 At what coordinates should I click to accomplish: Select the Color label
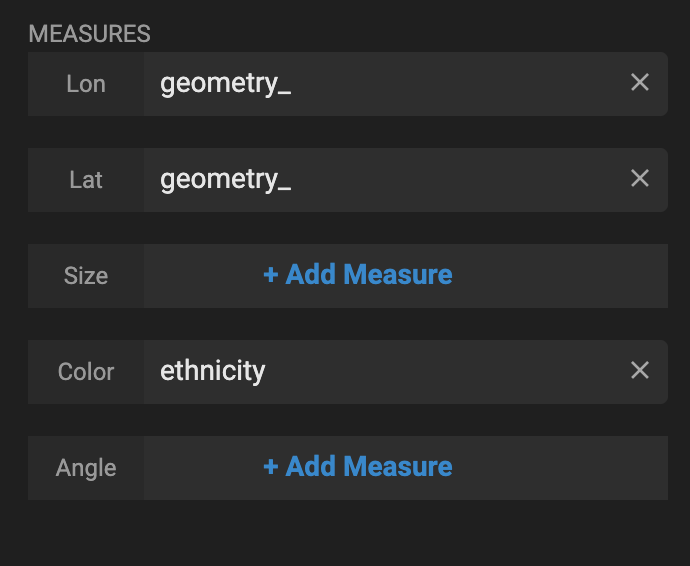point(86,372)
